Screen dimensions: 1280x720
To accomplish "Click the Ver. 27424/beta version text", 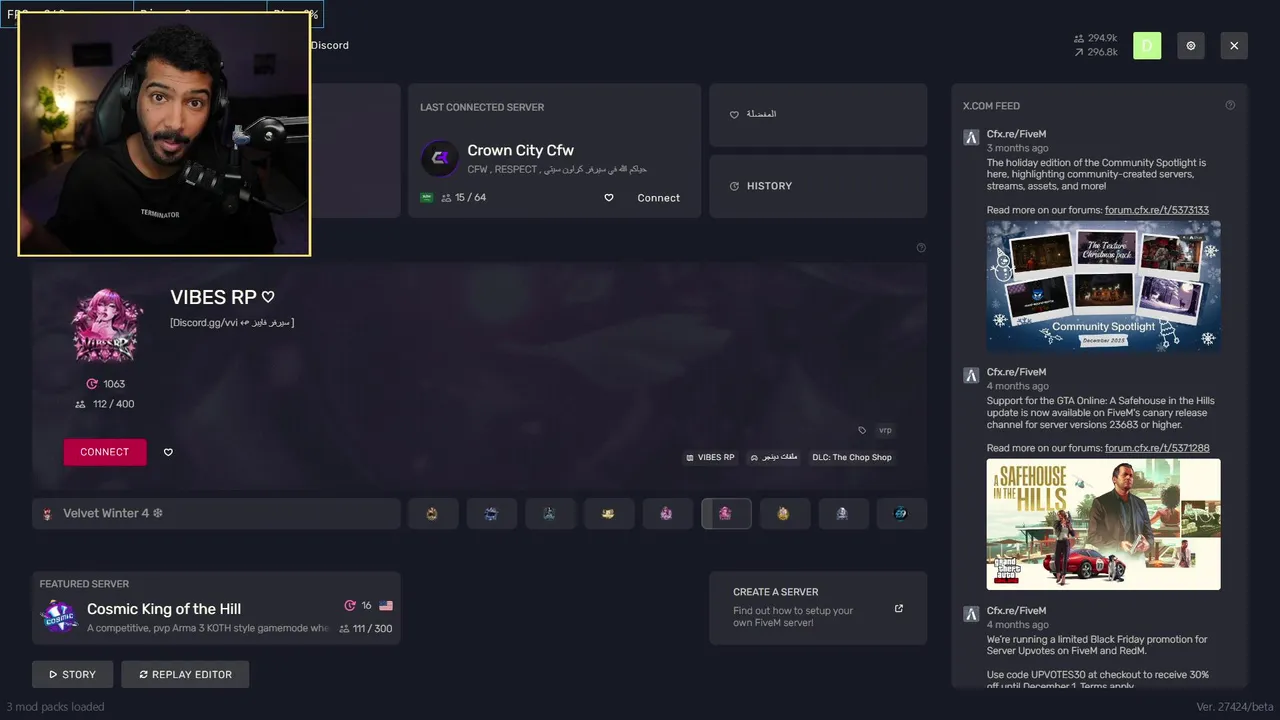I will [1235, 706].
